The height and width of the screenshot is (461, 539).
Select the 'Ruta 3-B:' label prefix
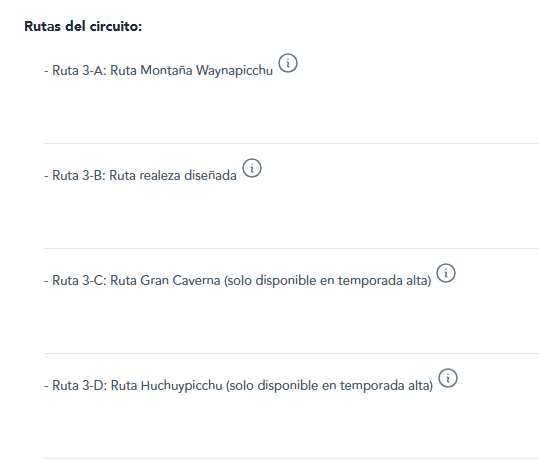tap(79, 175)
